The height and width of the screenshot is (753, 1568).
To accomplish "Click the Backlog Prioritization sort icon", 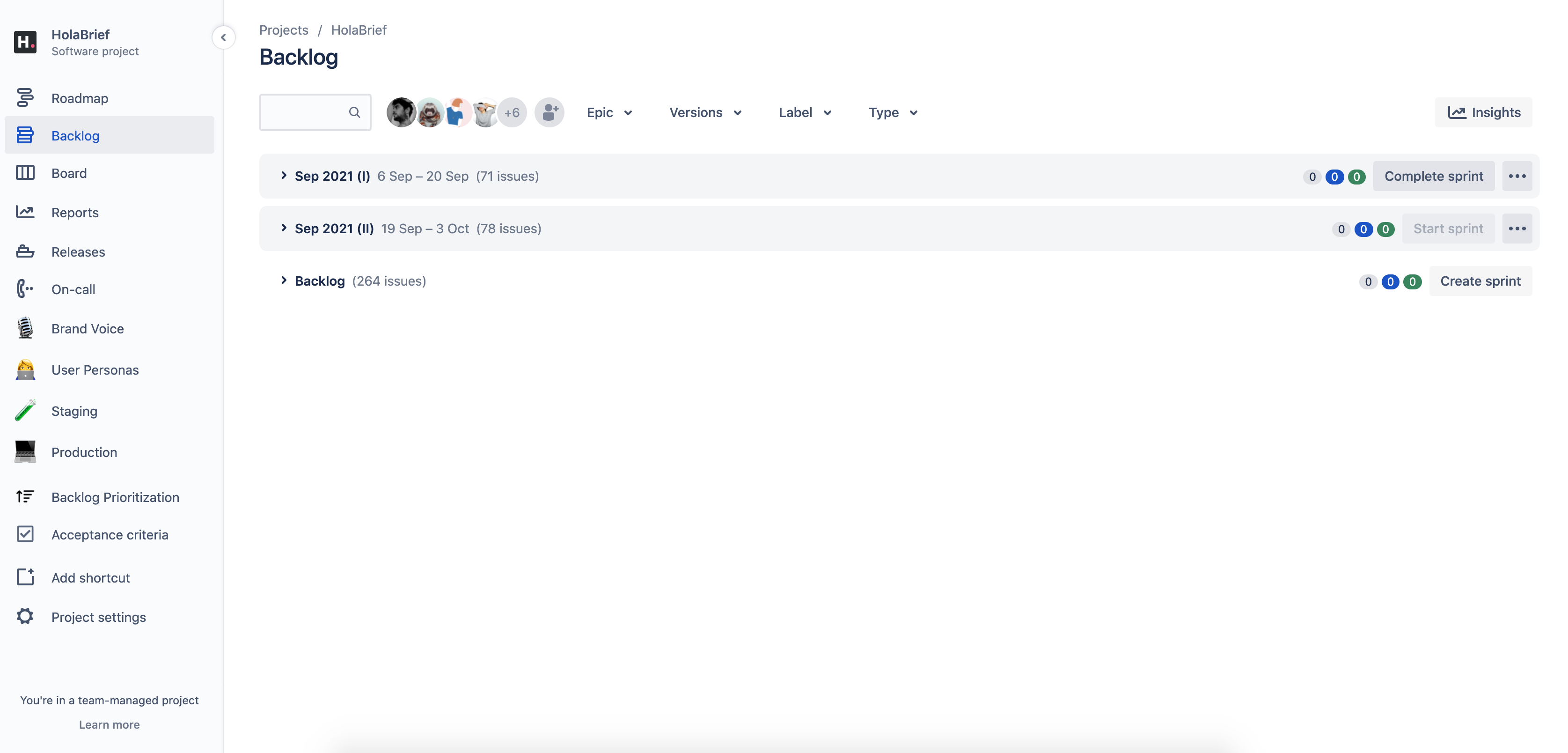I will (25, 496).
